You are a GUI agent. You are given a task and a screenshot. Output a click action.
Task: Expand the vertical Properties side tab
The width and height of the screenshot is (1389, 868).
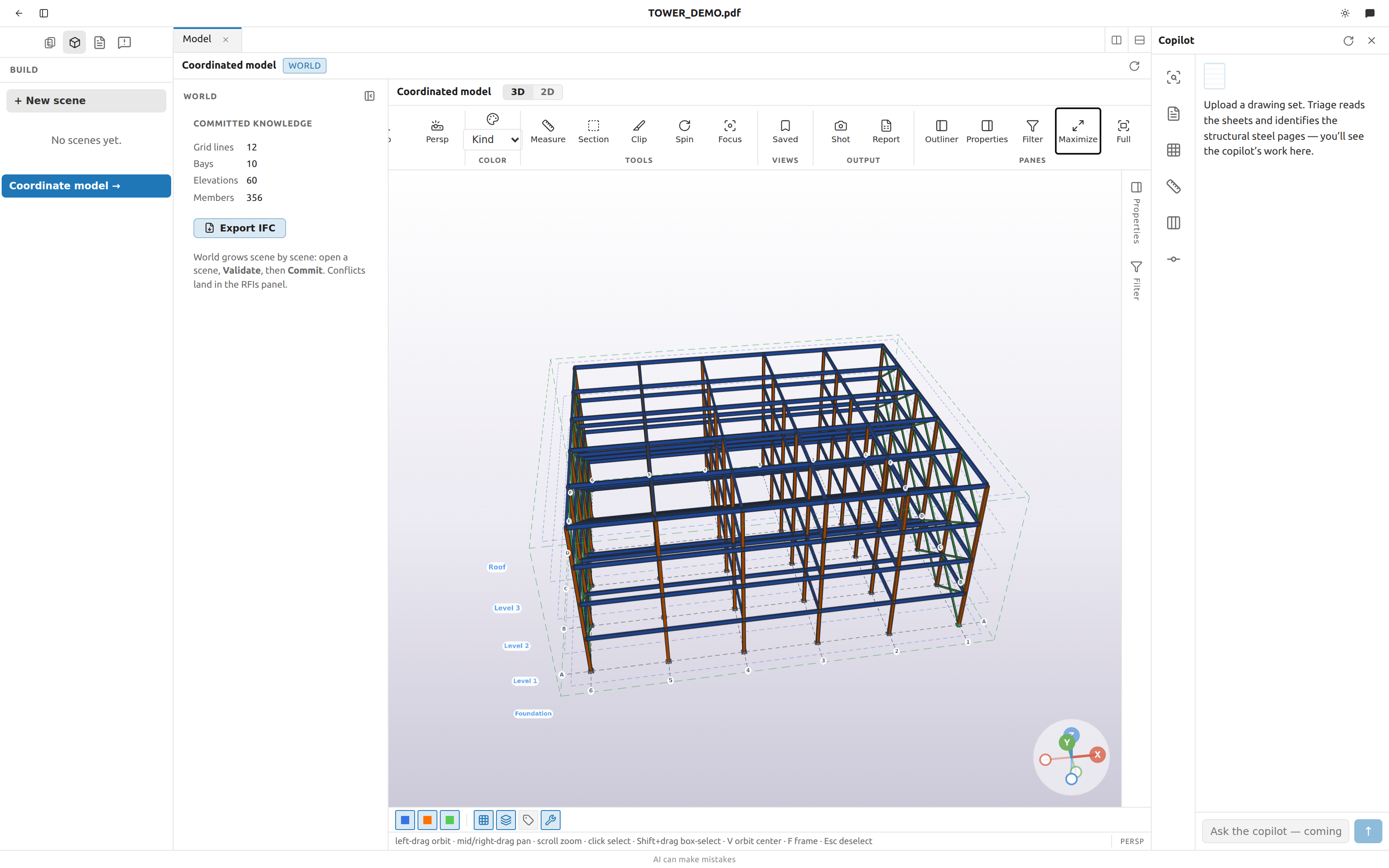(x=1136, y=212)
